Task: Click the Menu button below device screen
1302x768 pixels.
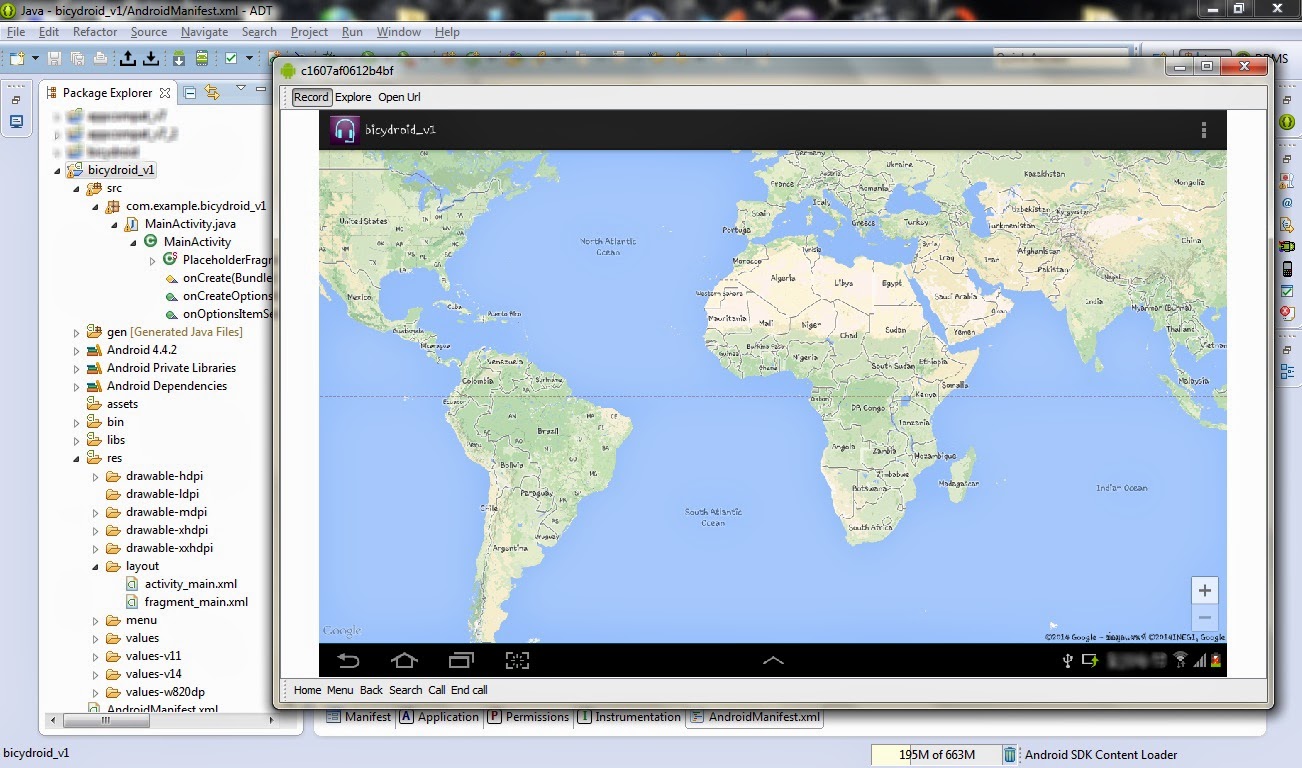Action: 340,690
